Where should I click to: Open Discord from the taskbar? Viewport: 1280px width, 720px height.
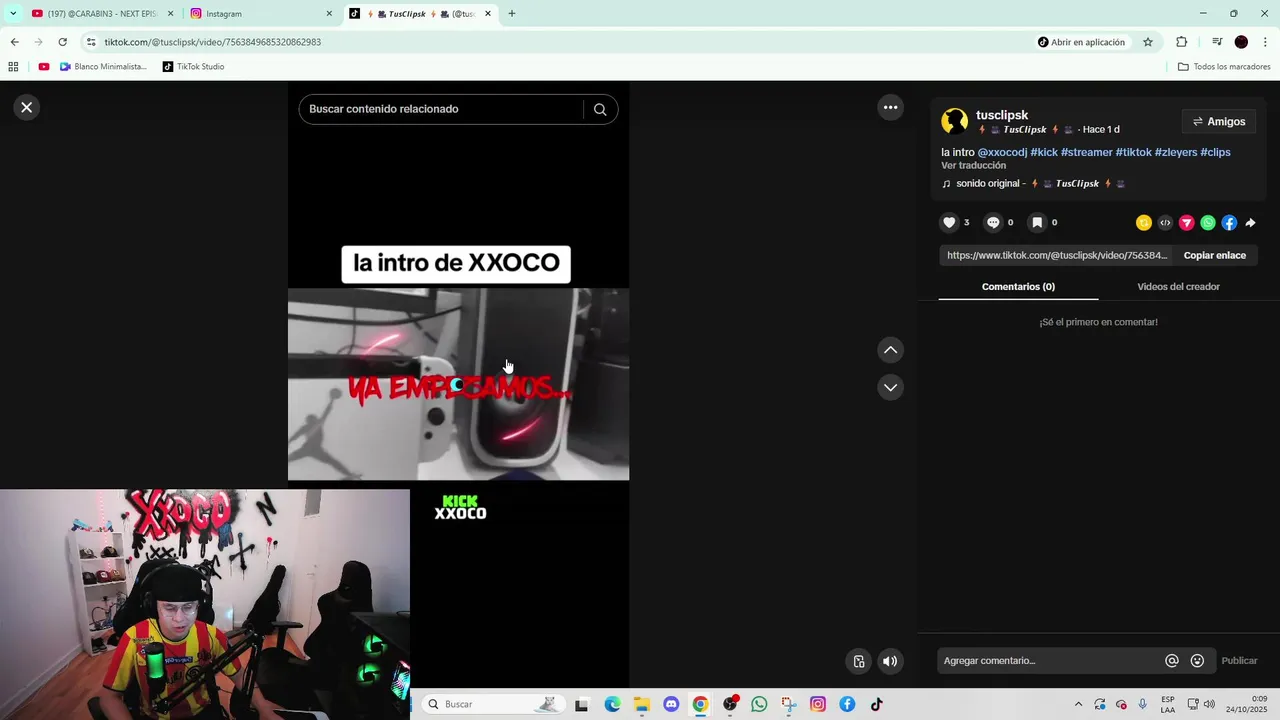(671, 704)
